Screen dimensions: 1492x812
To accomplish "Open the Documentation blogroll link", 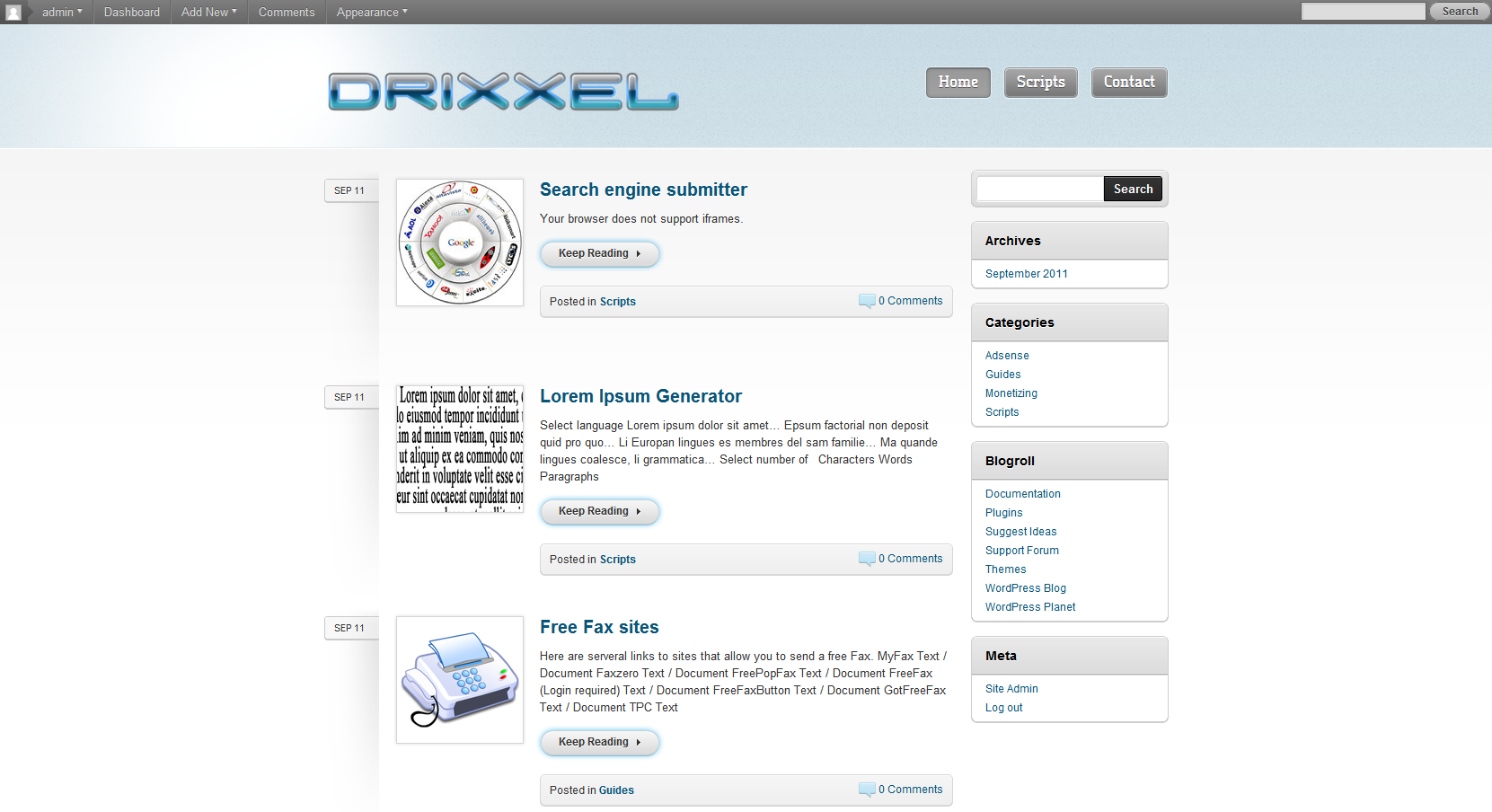I will click(x=1022, y=494).
